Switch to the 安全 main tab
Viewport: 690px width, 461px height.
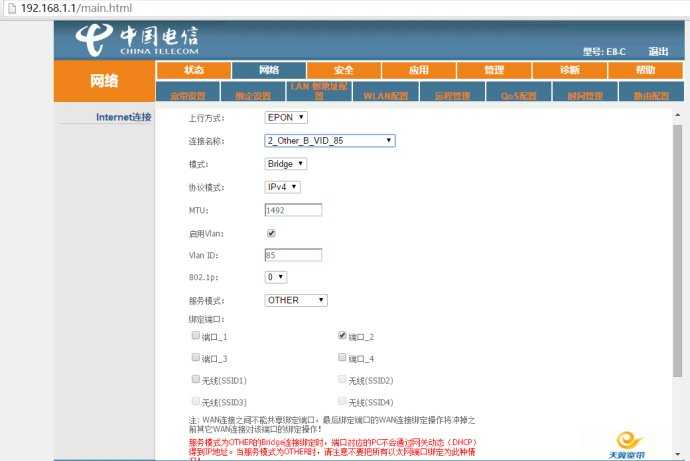click(x=344, y=70)
